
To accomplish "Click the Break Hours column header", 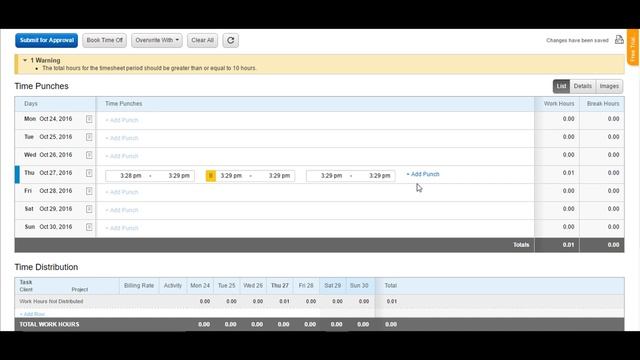I will tap(603, 104).
